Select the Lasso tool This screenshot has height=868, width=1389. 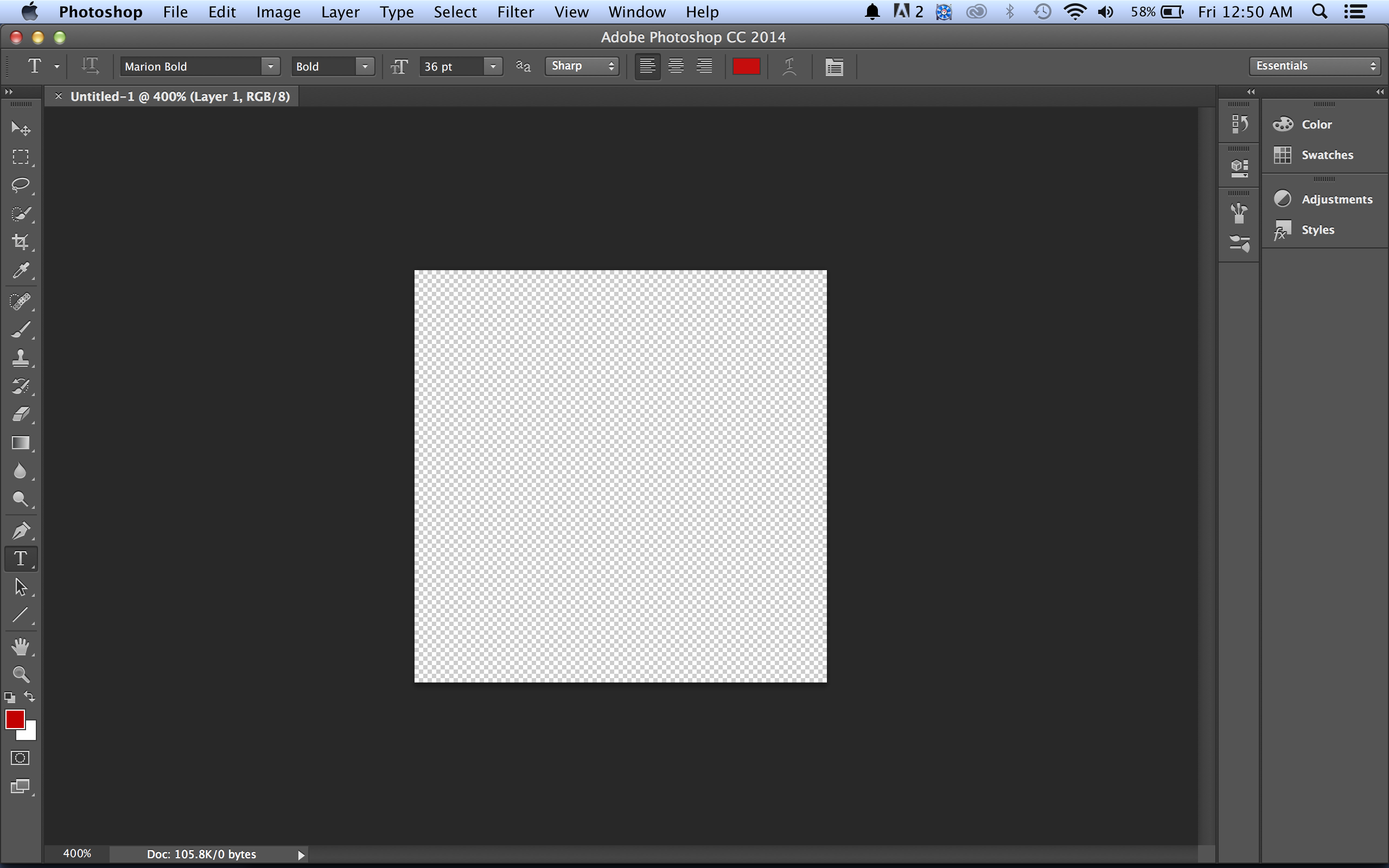pos(21,185)
